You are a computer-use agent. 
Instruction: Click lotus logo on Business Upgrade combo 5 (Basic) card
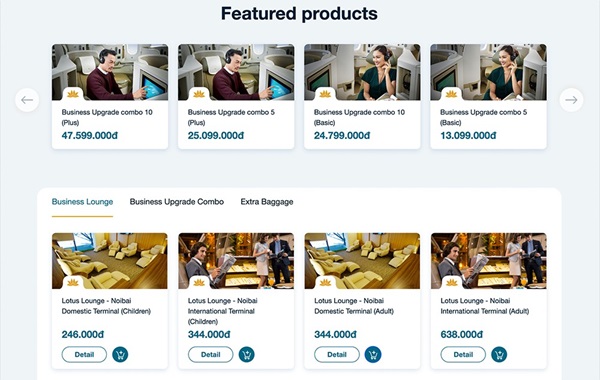451,94
